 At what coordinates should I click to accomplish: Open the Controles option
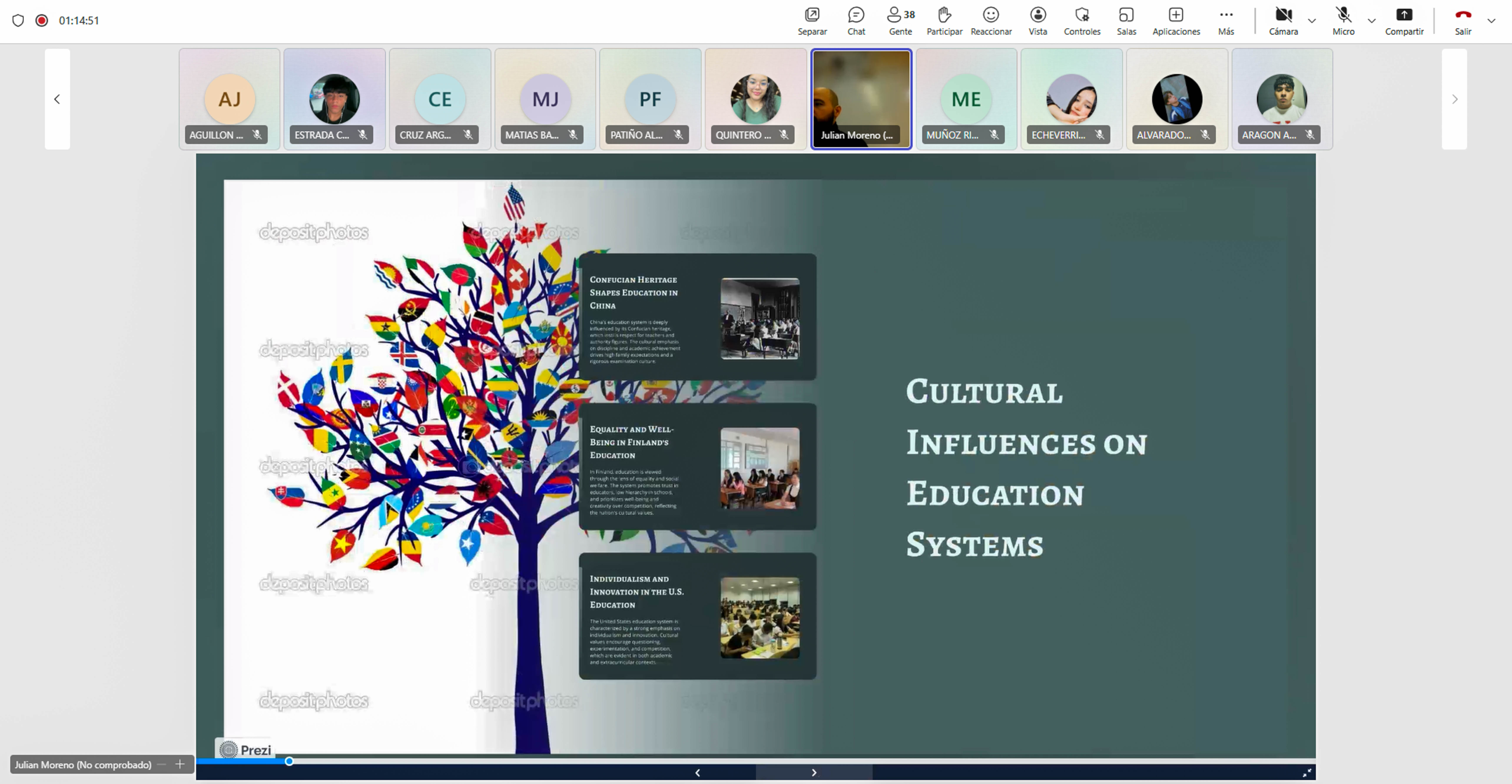click(1082, 21)
